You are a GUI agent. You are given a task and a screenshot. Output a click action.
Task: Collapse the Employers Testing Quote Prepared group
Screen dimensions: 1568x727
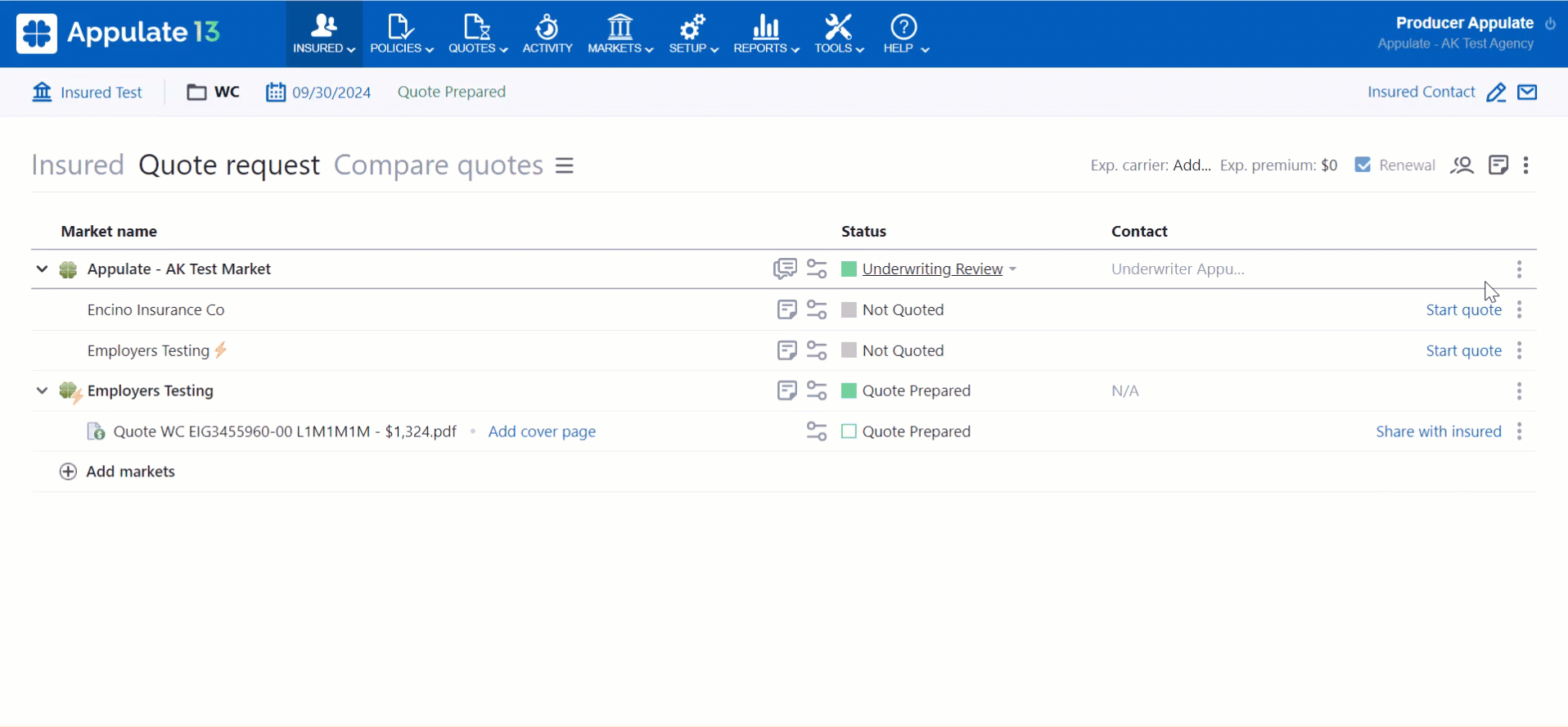[42, 391]
